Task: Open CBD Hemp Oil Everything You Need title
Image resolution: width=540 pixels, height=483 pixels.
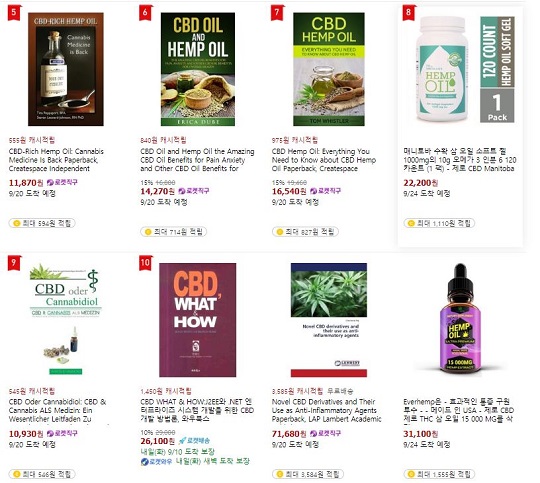Action: (x=324, y=160)
